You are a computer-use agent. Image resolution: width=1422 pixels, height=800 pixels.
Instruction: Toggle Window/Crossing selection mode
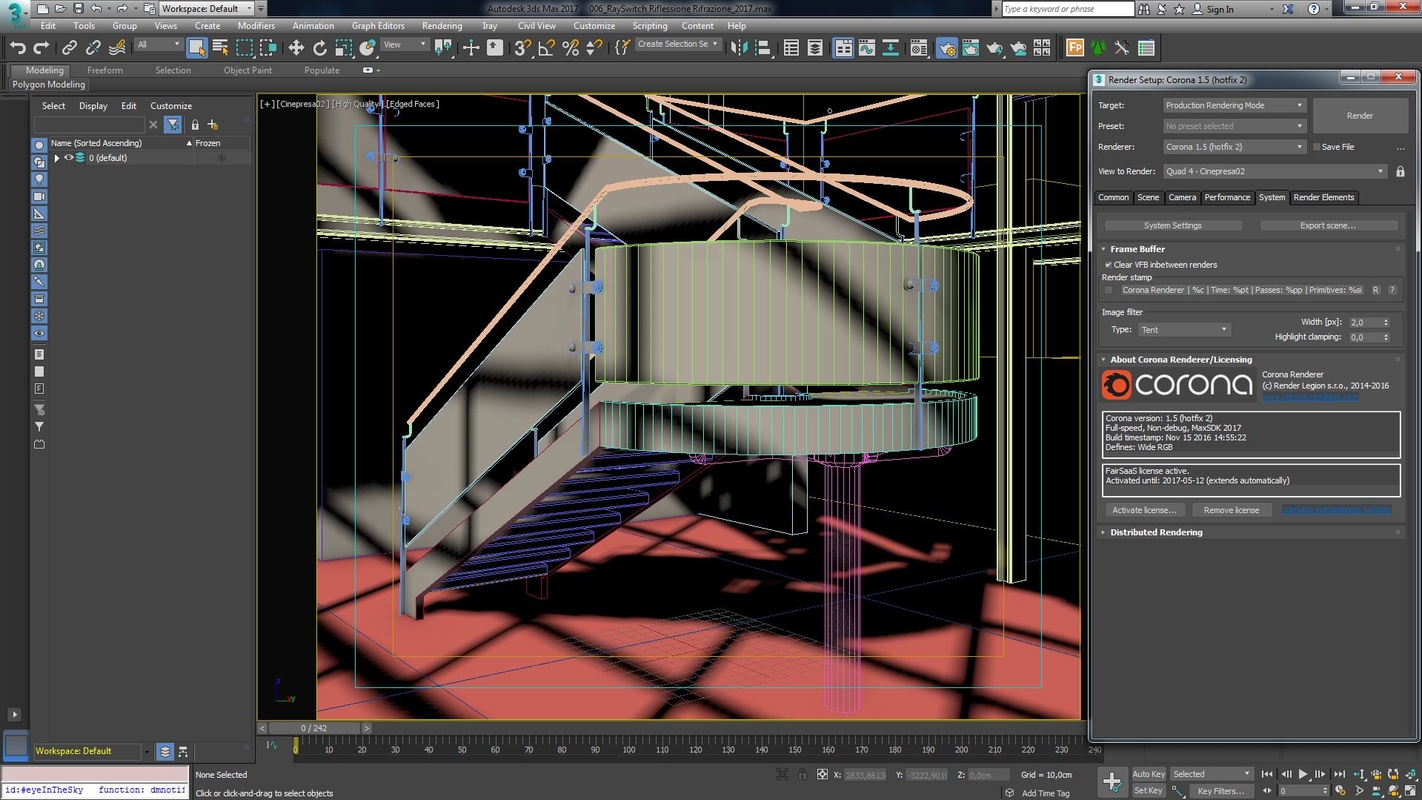click(x=268, y=47)
